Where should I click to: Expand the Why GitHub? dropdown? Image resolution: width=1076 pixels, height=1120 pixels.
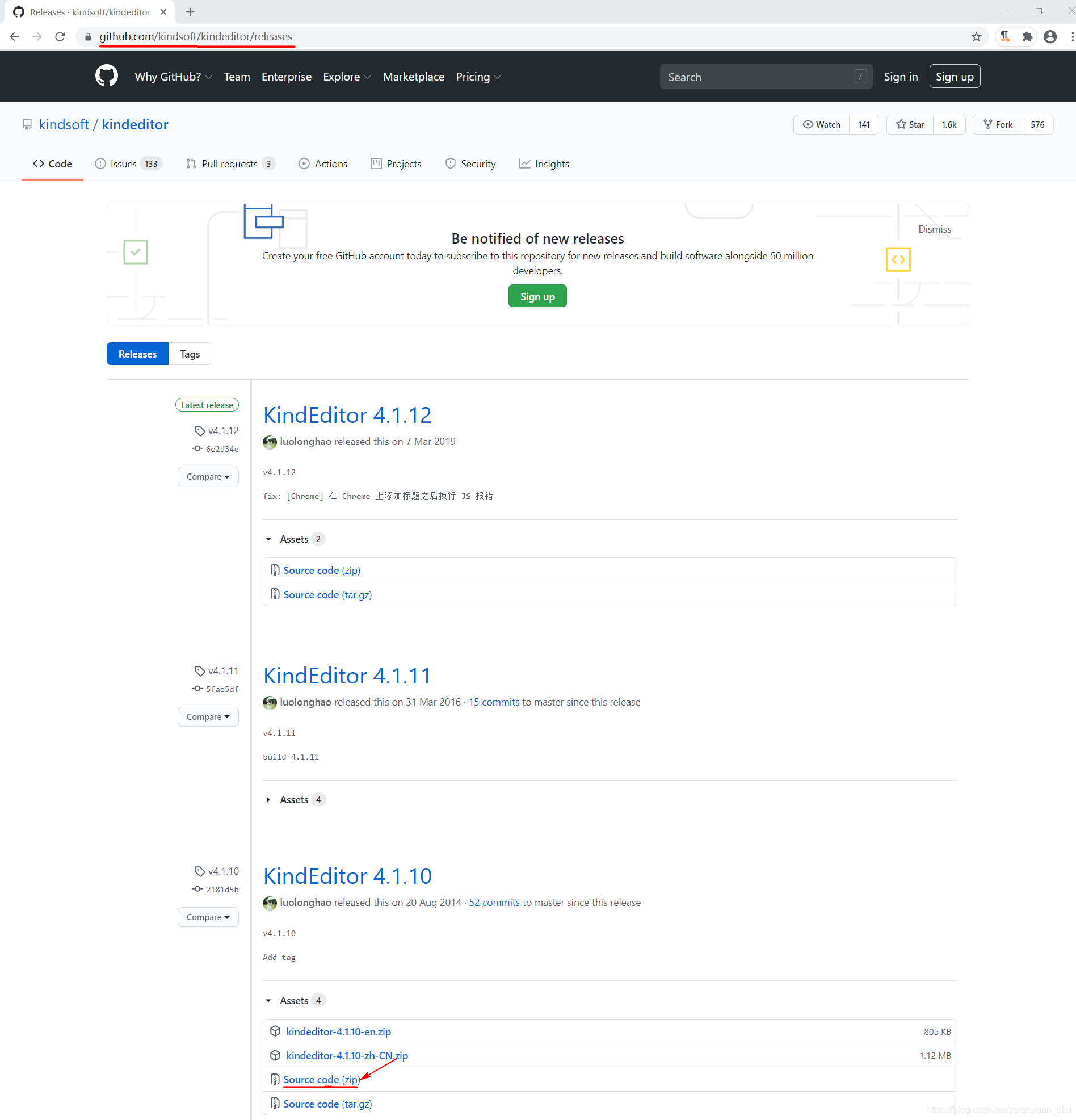(174, 77)
